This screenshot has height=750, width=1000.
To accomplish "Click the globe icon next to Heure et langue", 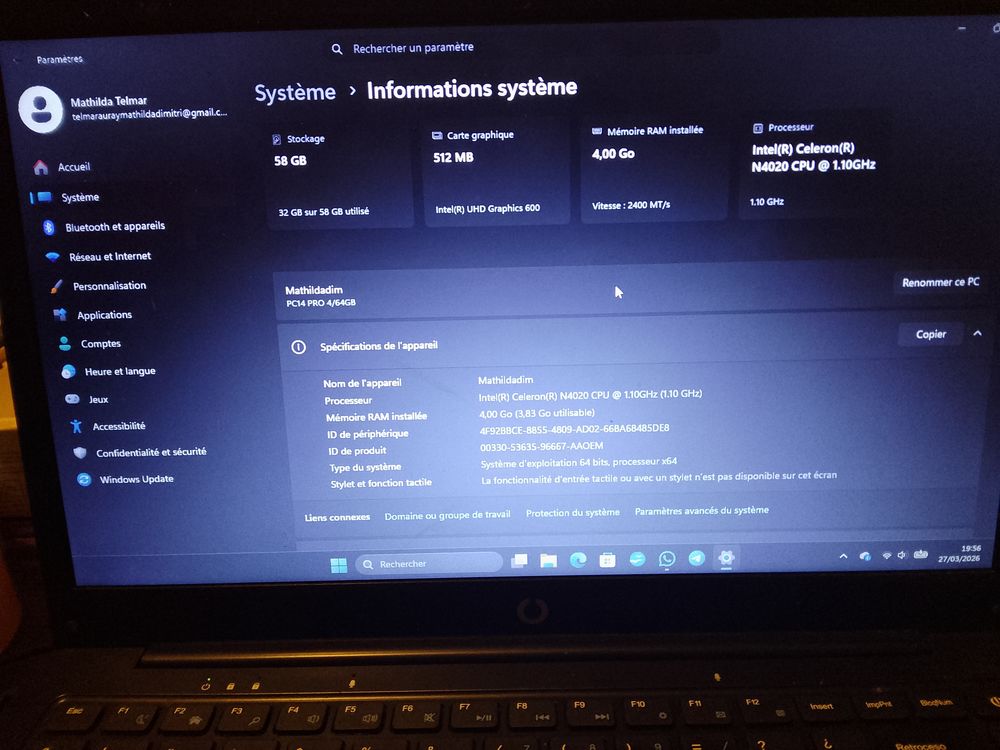I will 68,372.
